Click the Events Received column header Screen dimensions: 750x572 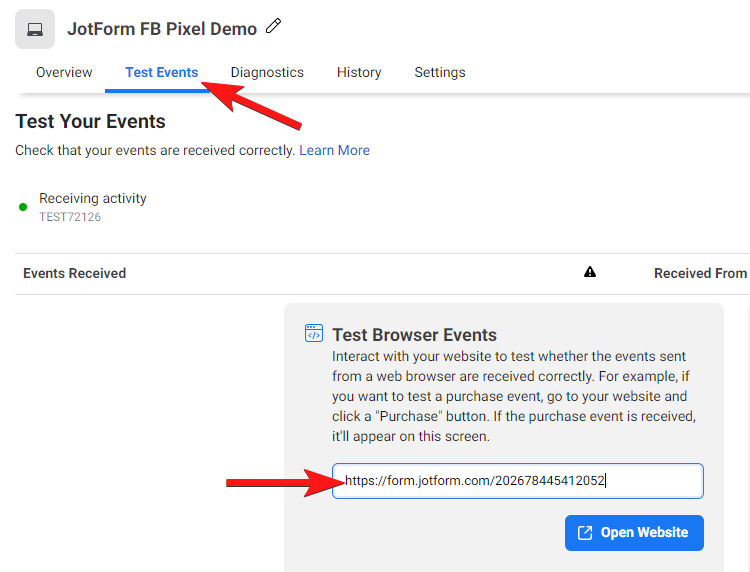click(75, 273)
